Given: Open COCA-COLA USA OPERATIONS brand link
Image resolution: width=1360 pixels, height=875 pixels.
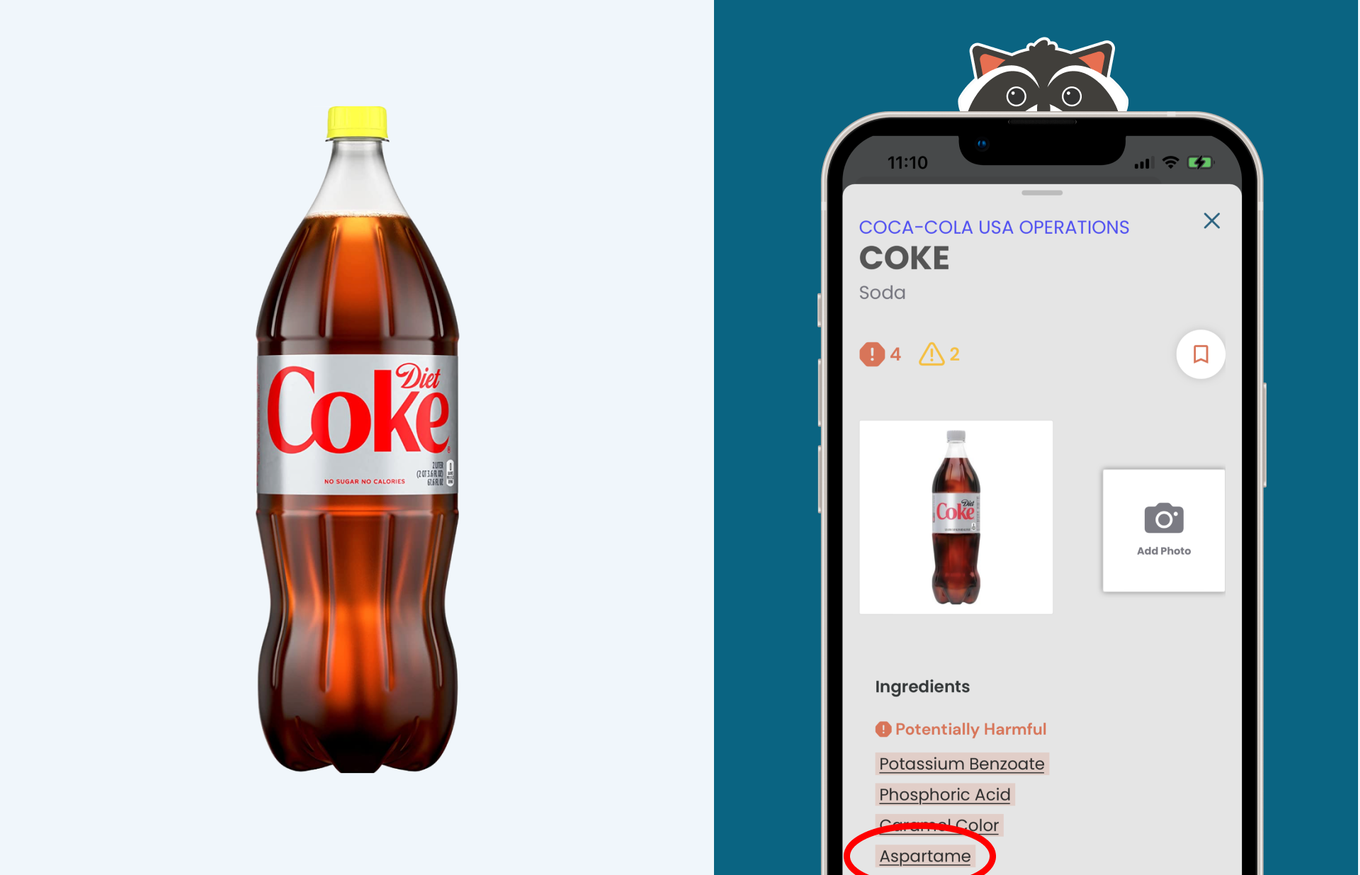Looking at the screenshot, I should coord(994,227).
